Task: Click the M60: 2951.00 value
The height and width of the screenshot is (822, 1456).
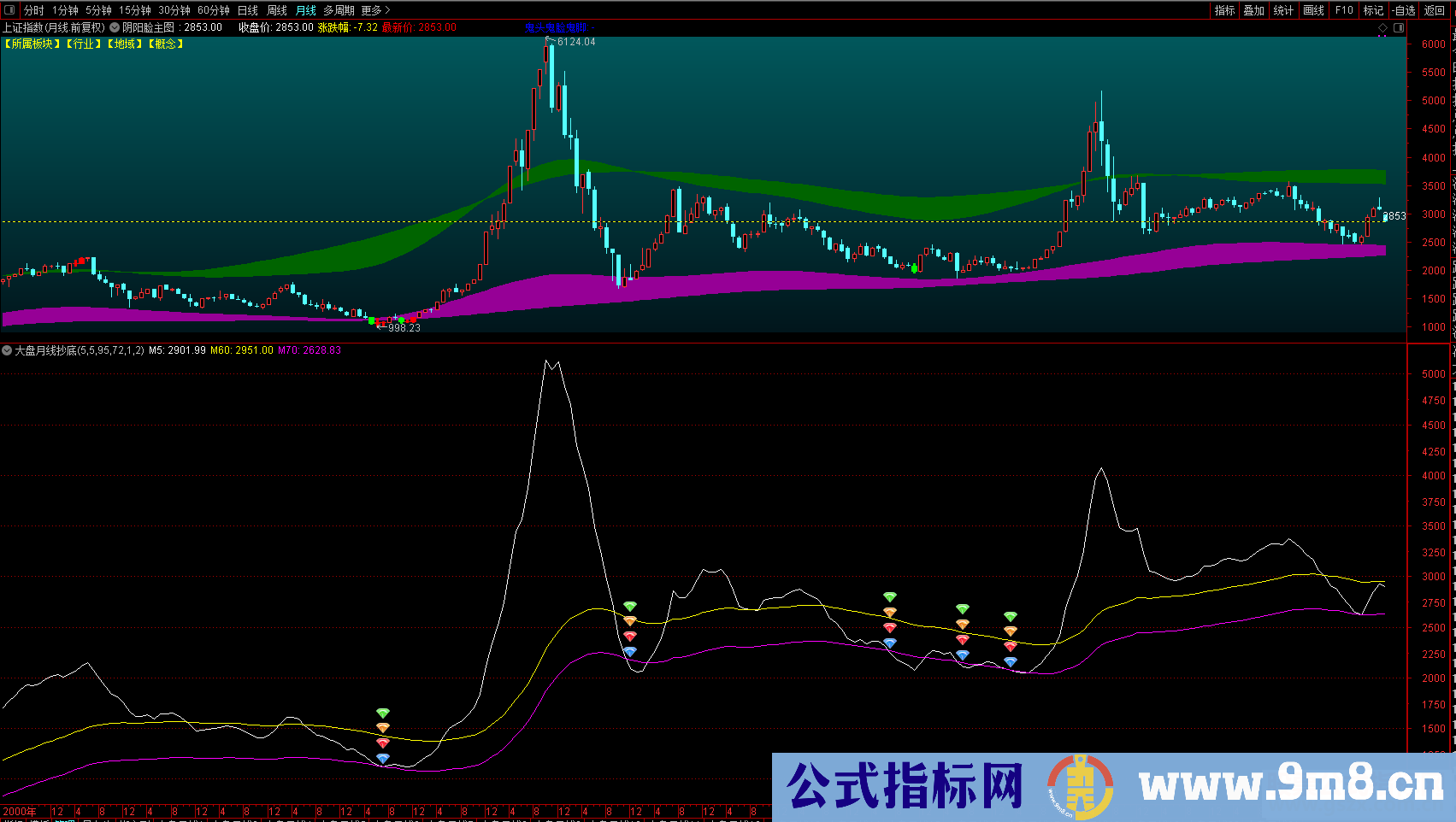Action: pyautogui.click(x=242, y=350)
